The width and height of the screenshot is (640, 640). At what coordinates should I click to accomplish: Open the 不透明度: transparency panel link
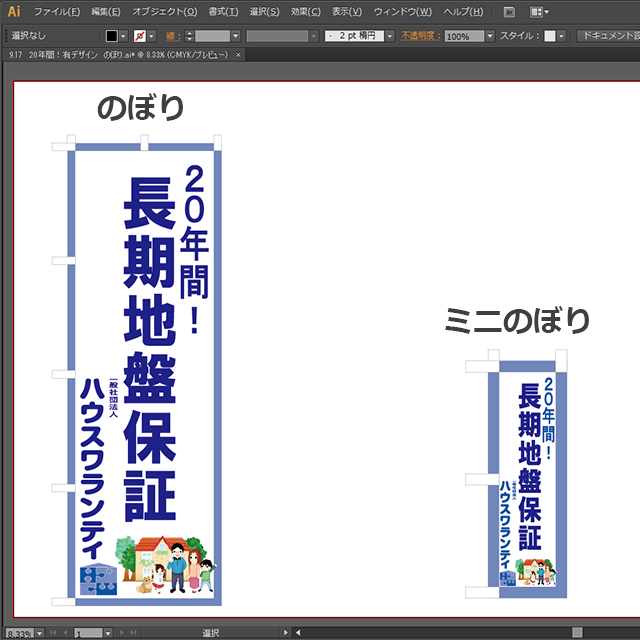(421, 36)
